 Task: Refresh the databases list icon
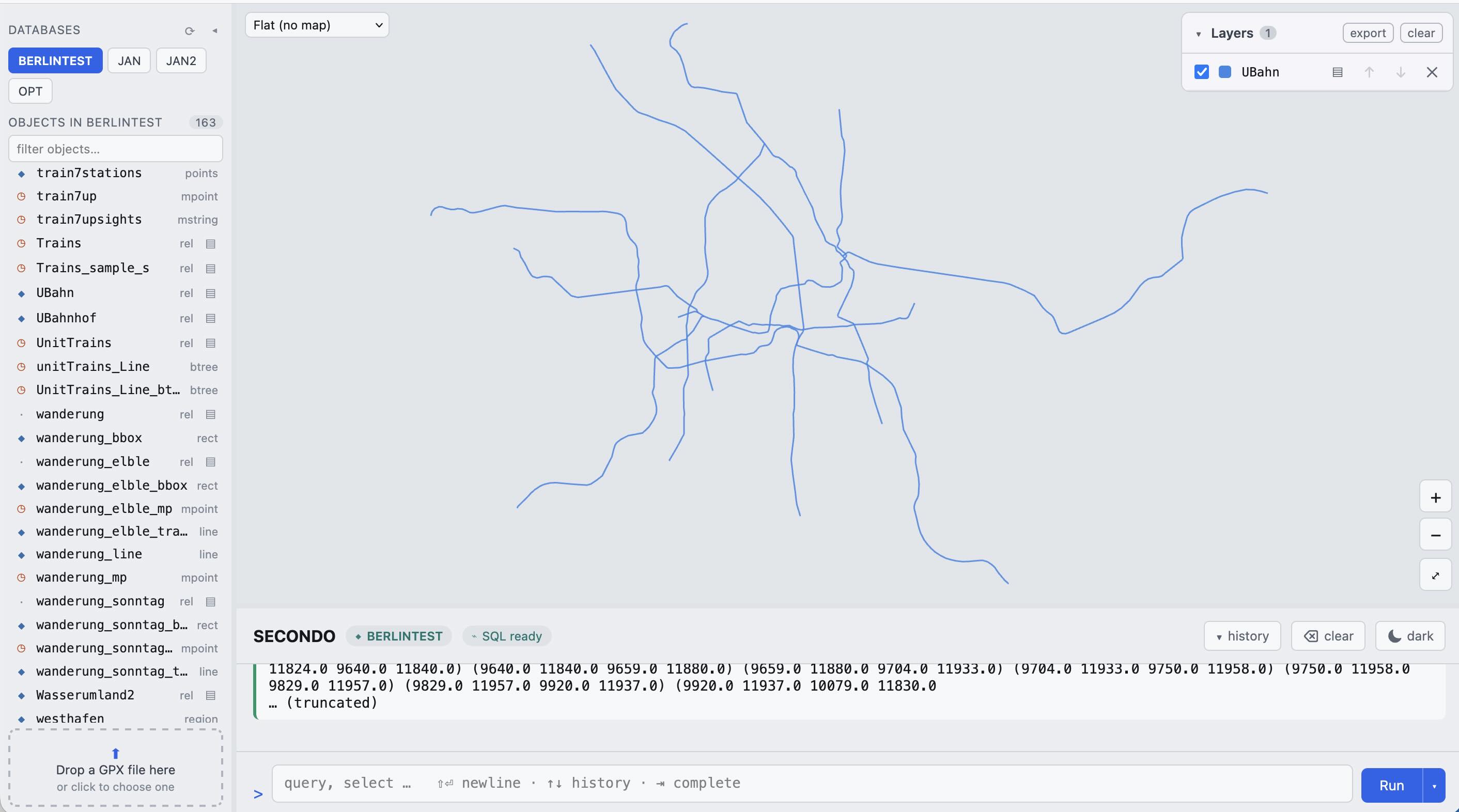pos(190,30)
